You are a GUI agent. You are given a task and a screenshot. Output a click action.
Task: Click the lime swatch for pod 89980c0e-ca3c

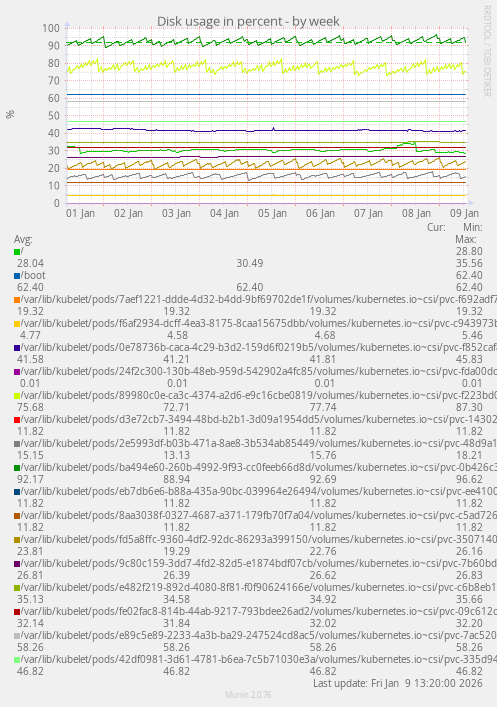tap(17, 395)
